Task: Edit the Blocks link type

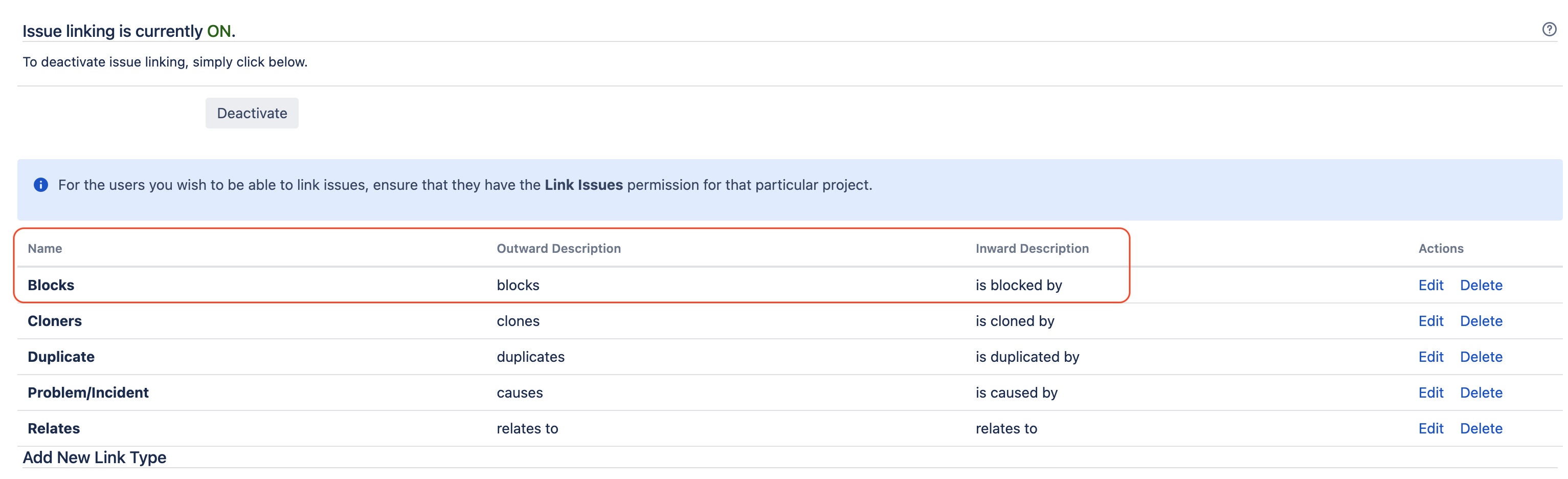Action: [1431, 285]
